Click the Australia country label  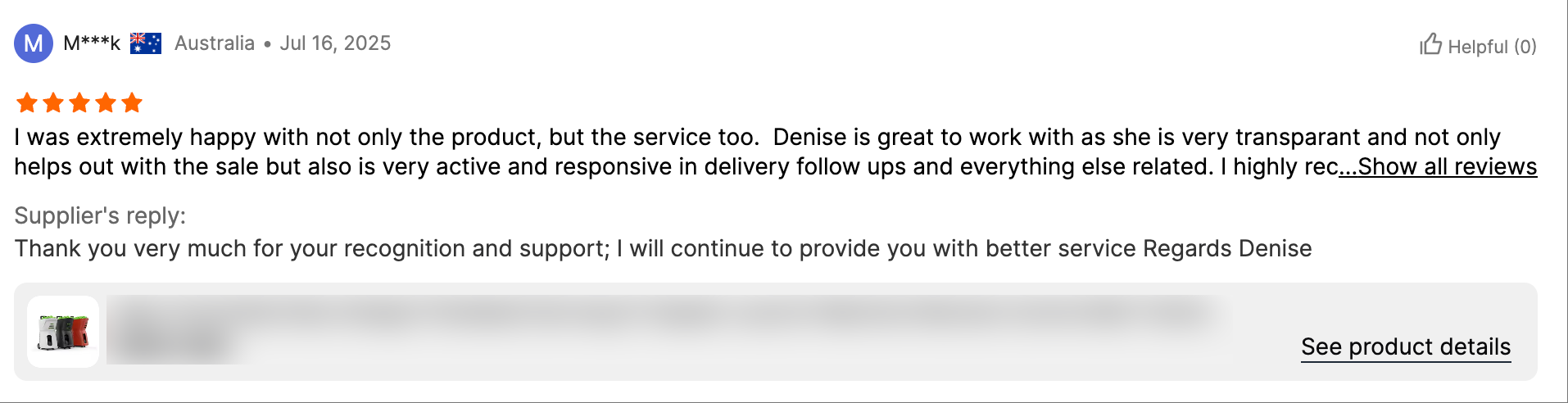(x=215, y=43)
